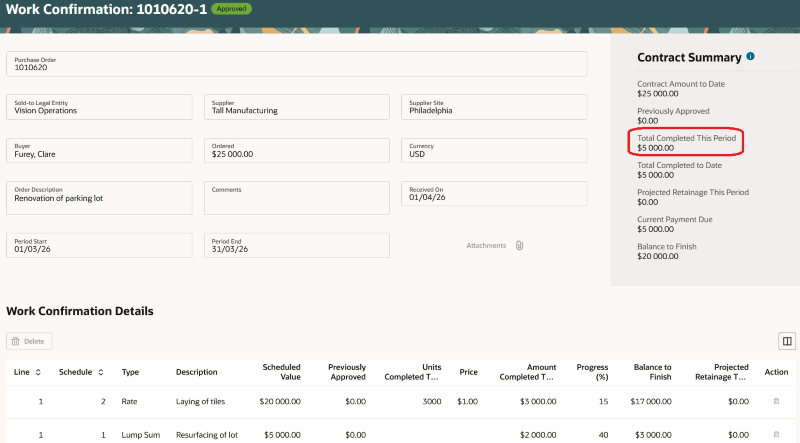
Task: Click the Laying of tiles description
Action: click(x=201, y=402)
